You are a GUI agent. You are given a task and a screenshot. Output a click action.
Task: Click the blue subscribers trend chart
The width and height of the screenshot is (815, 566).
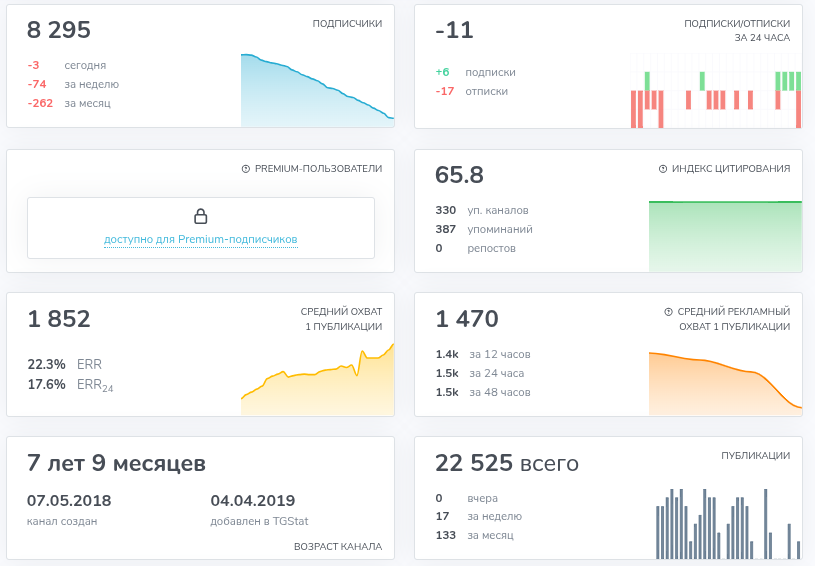pyautogui.click(x=317, y=95)
